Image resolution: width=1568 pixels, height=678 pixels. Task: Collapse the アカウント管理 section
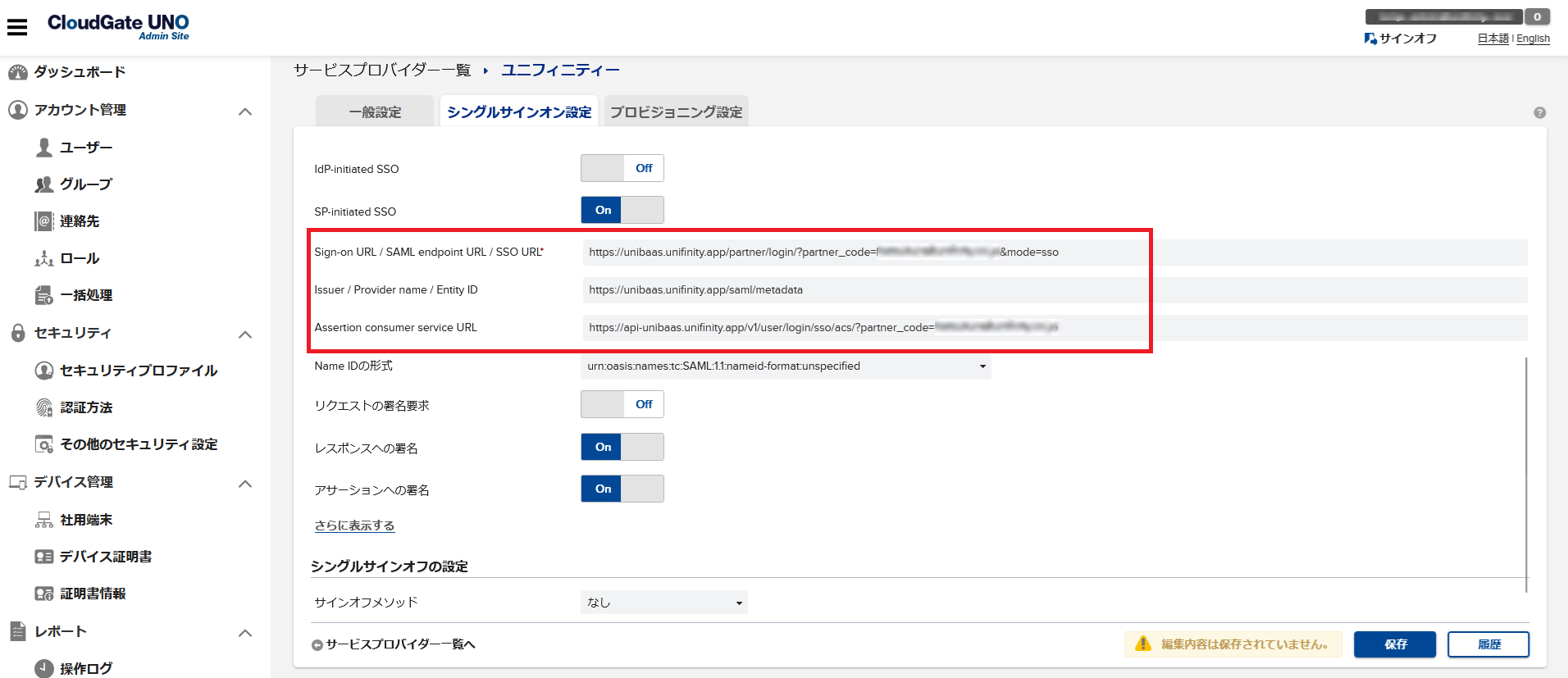[x=244, y=111]
